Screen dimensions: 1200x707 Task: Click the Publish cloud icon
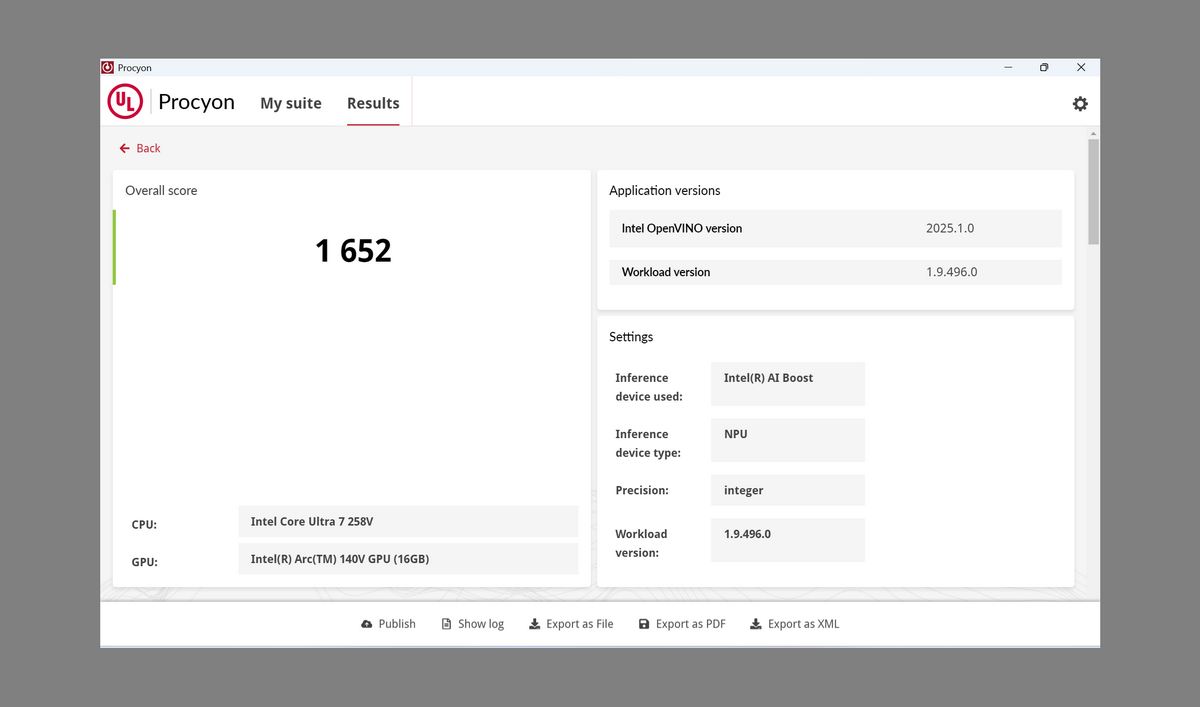pos(367,624)
